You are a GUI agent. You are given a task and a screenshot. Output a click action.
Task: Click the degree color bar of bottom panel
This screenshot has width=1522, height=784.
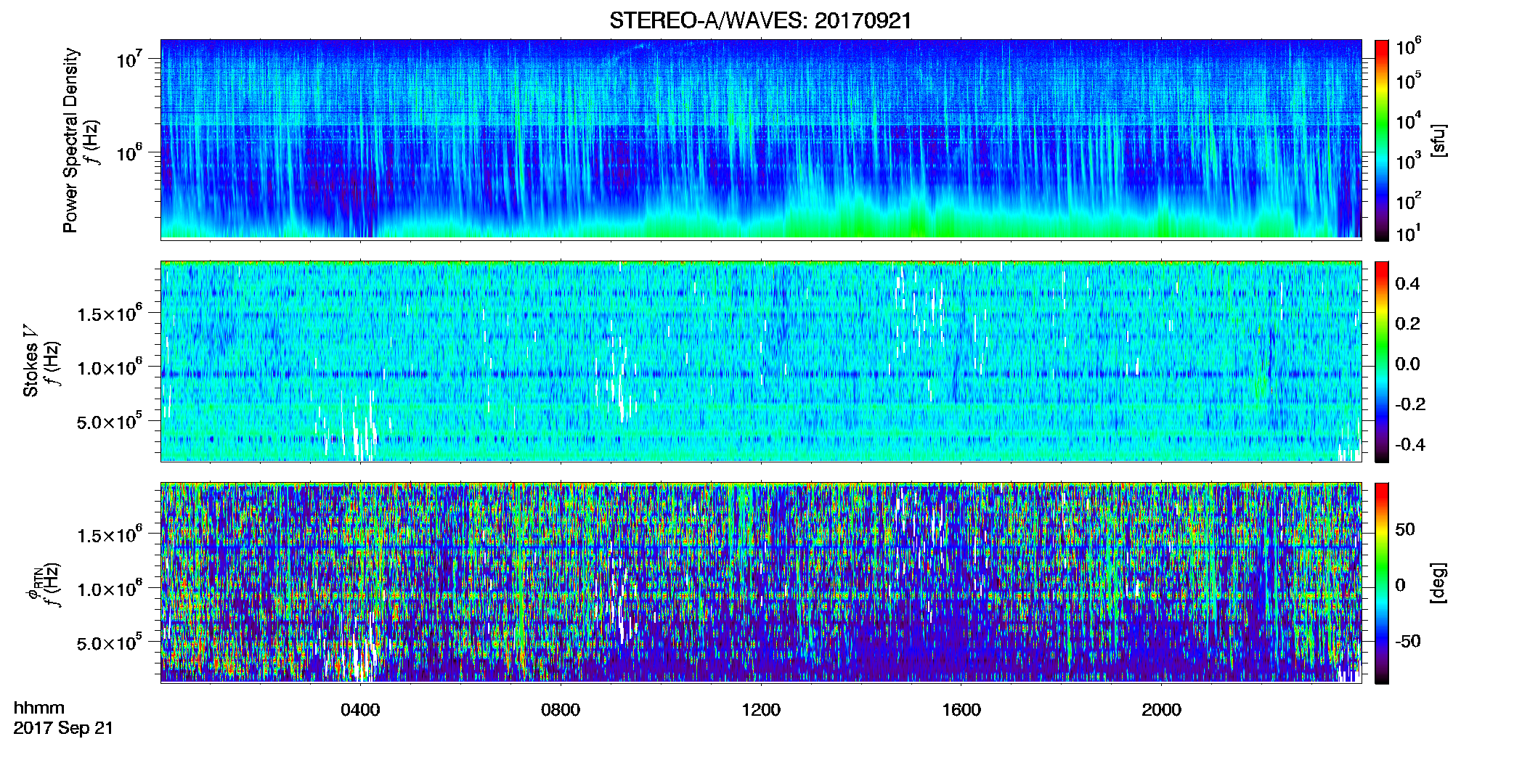[x=1382, y=583]
